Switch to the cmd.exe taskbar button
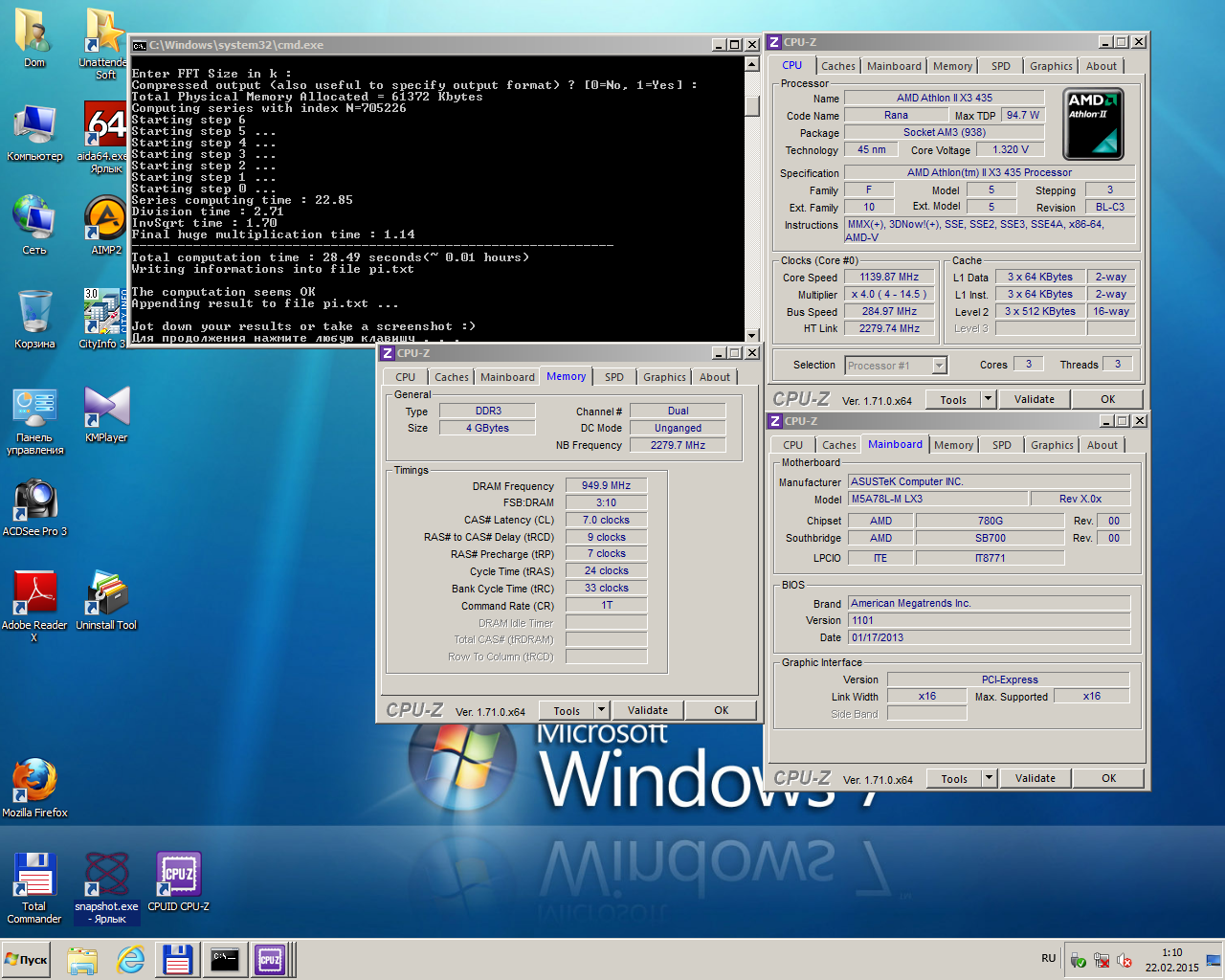 point(225,960)
